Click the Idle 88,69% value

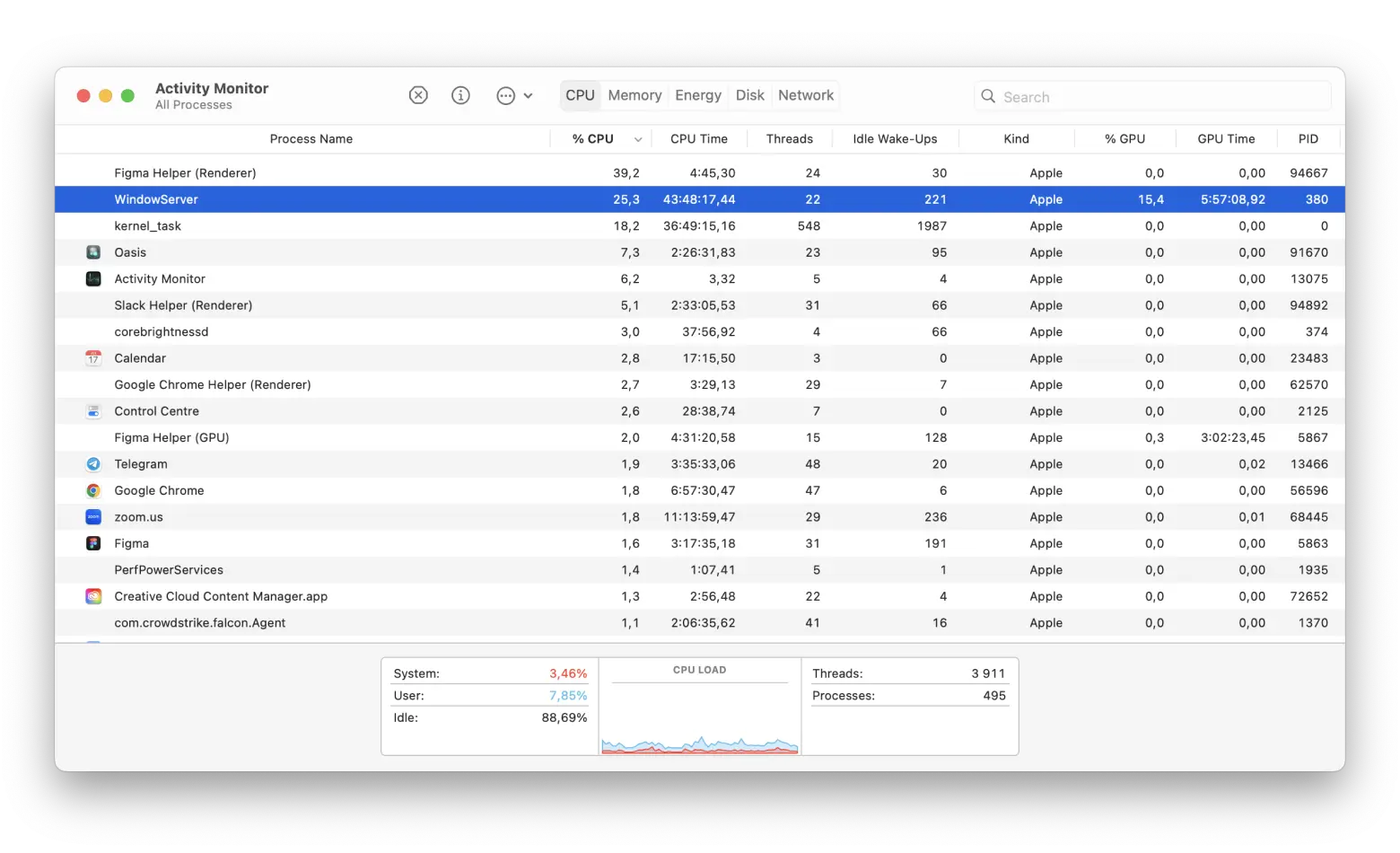(564, 717)
